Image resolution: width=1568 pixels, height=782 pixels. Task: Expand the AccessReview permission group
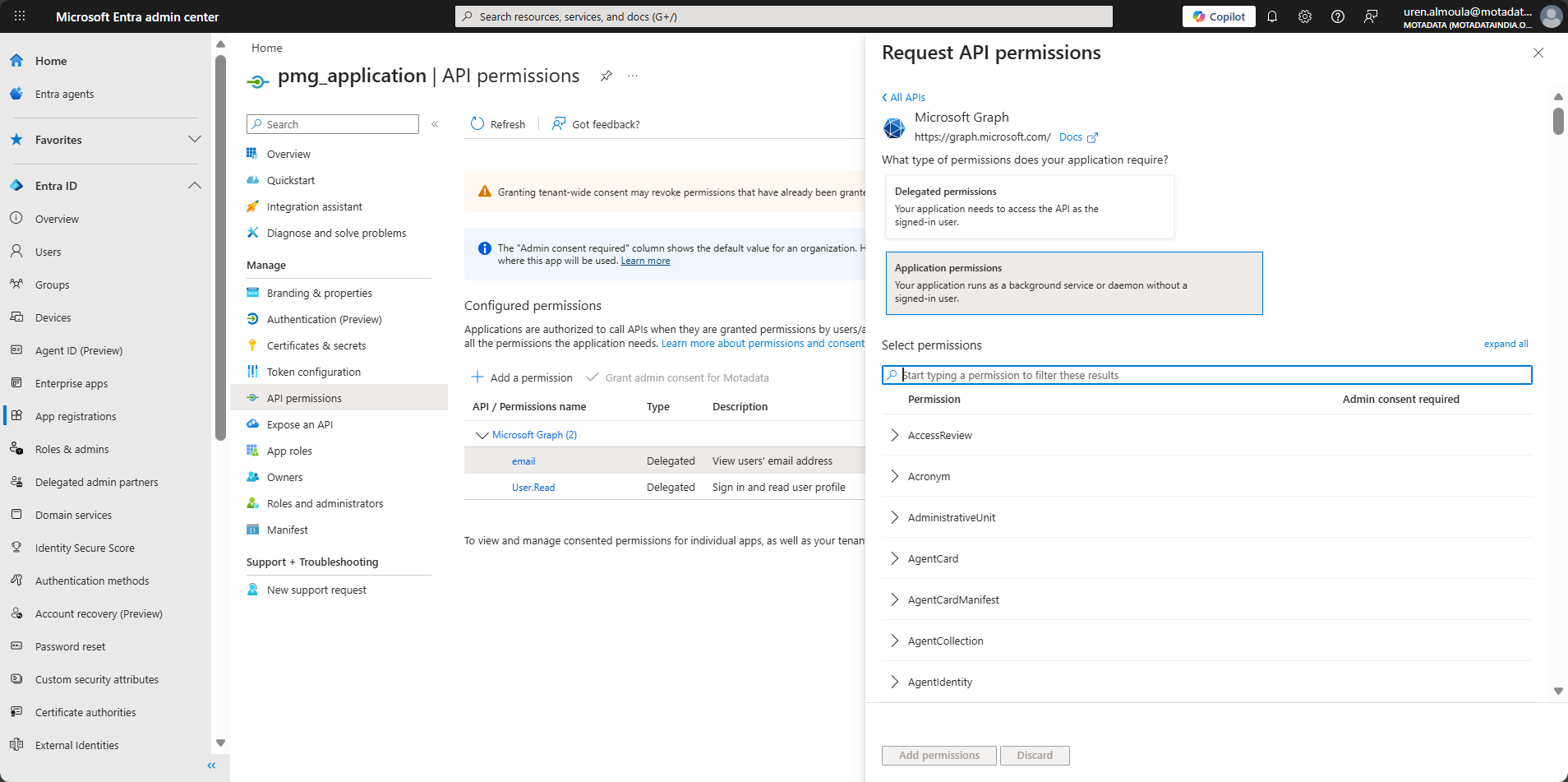click(x=895, y=435)
